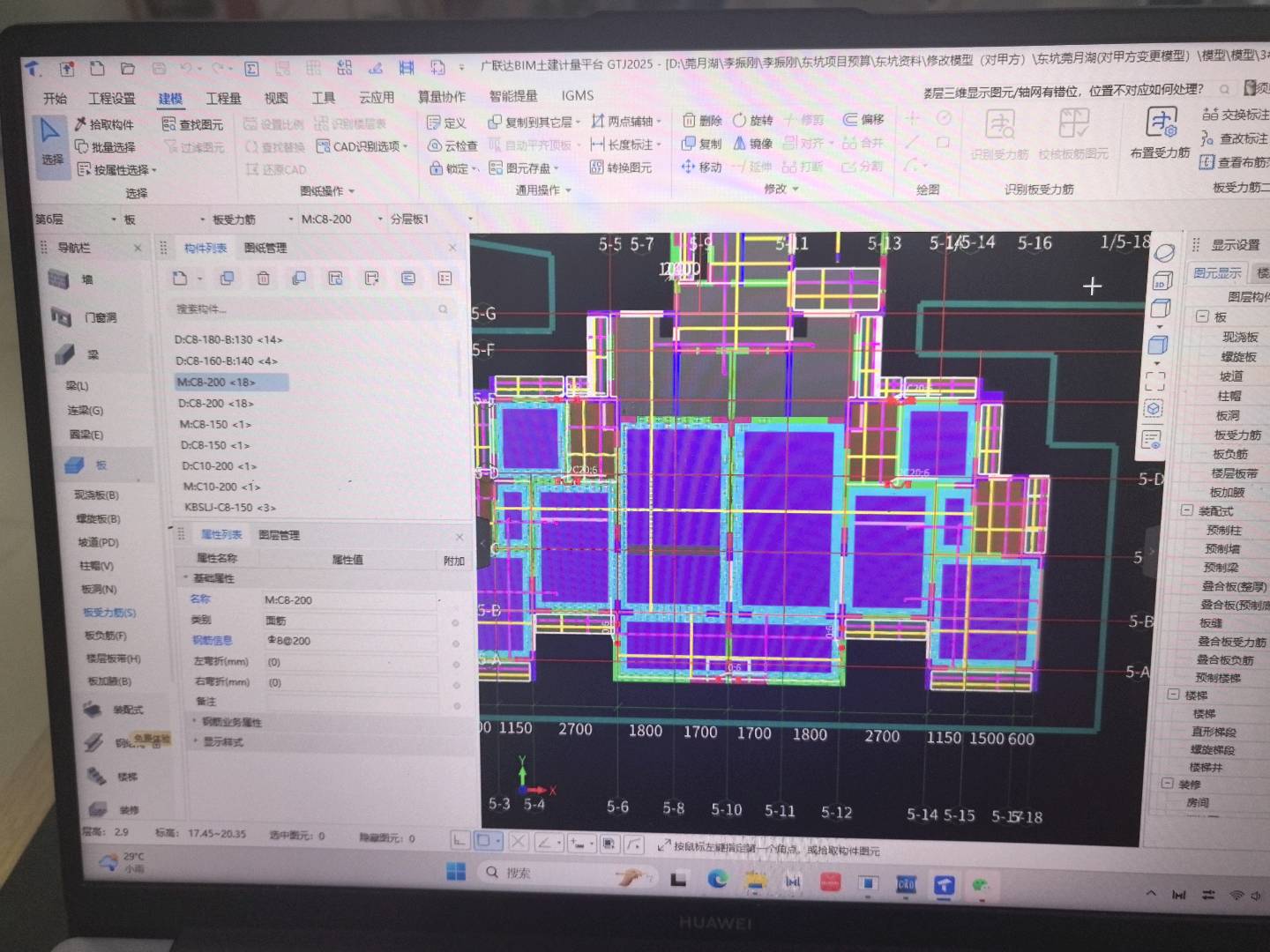Open the 云应用 ribbon tab
The image size is (1270, 952).
pyautogui.click(x=377, y=97)
